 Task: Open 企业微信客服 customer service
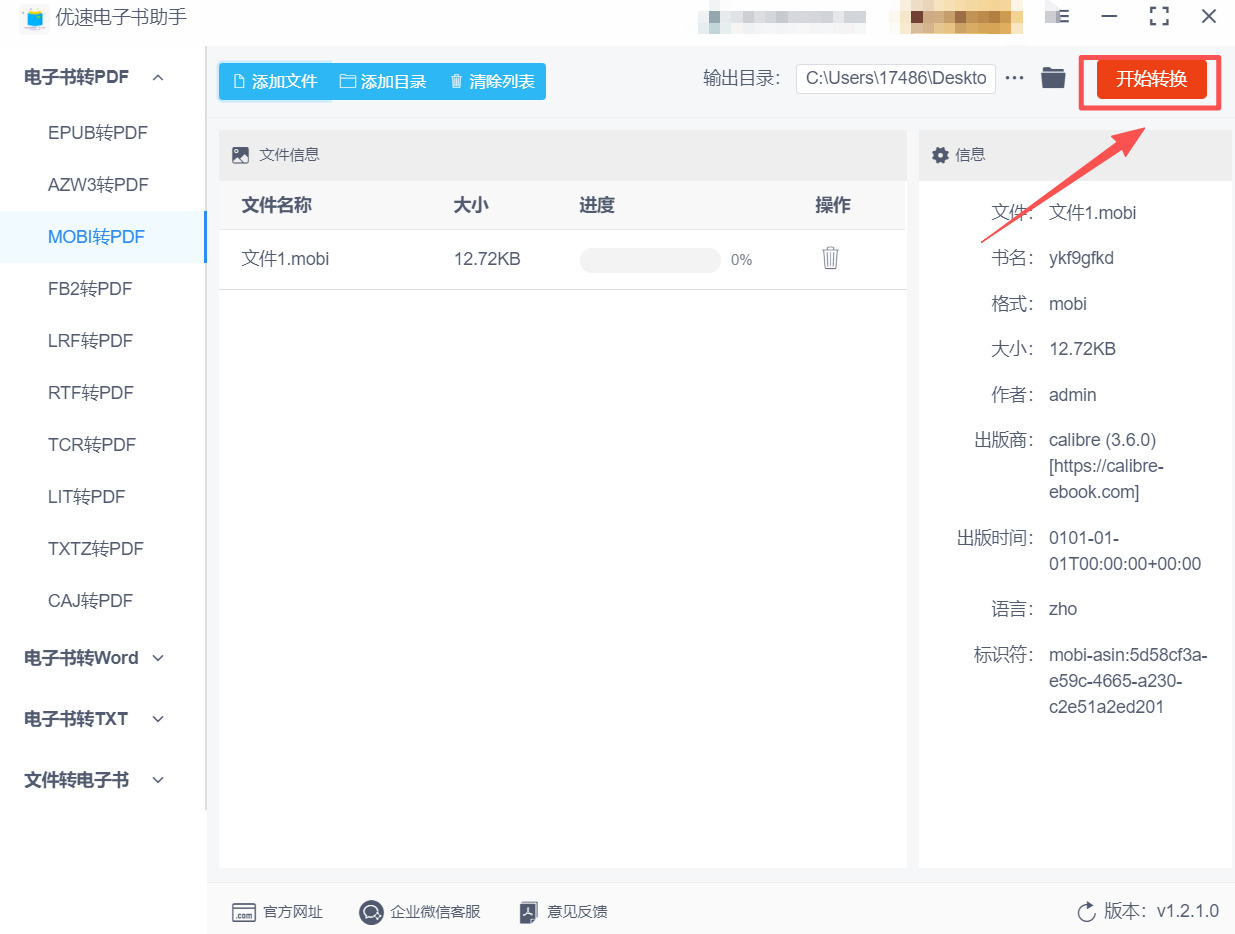(x=371, y=912)
